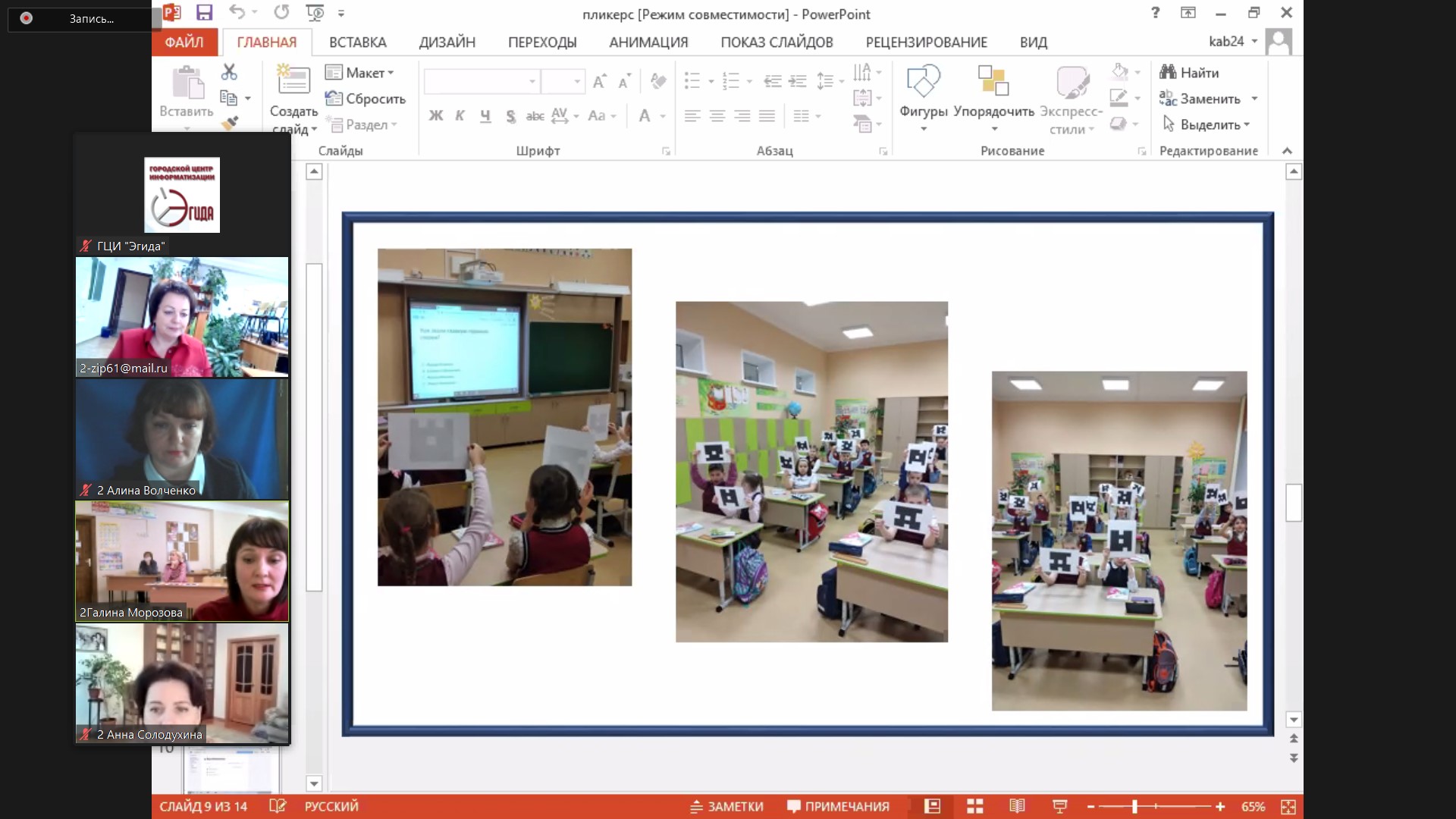This screenshot has height=819, width=1456.
Task: Toggle the Notes pane
Action: 726,806
